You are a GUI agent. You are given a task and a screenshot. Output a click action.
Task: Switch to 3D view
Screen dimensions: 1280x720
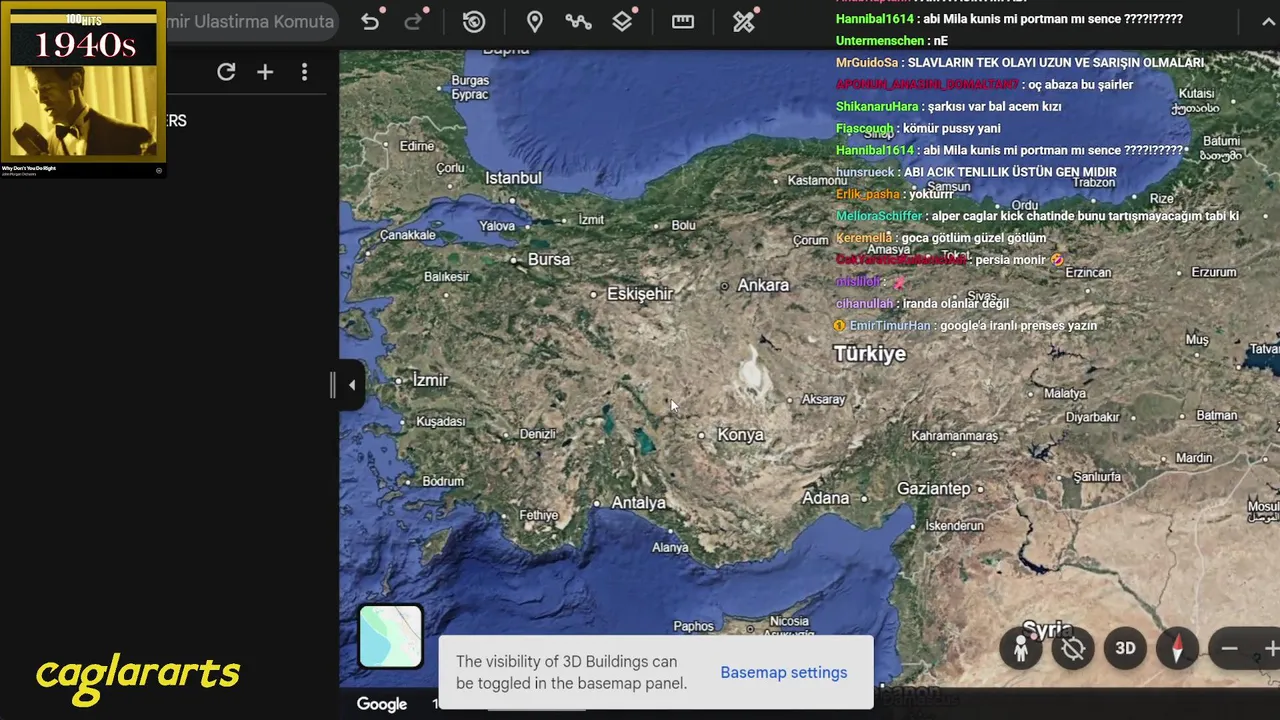pyautogui.click(x=1125, y=648)
